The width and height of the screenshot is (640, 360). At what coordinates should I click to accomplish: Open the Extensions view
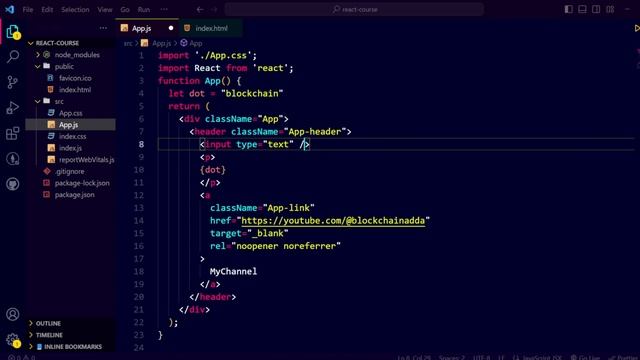click(x=13, y=133)
